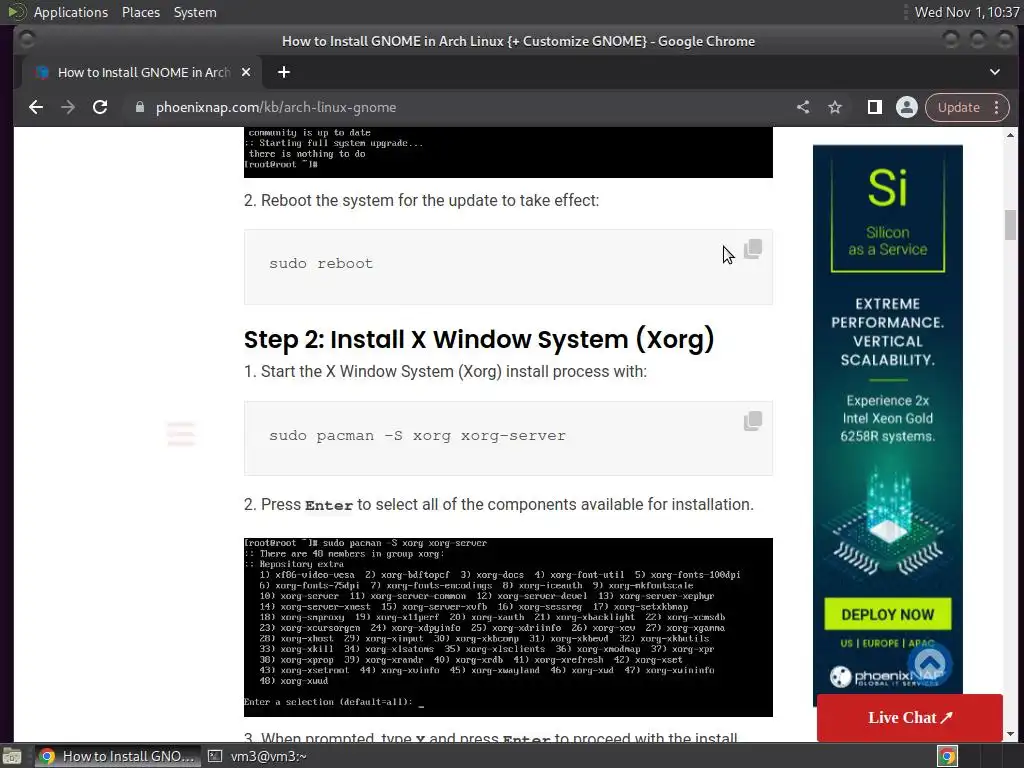This screenshot has width=1024, height=768.
Task: Click the clock Wed Nov 1, 10:37
Action: 967,12
